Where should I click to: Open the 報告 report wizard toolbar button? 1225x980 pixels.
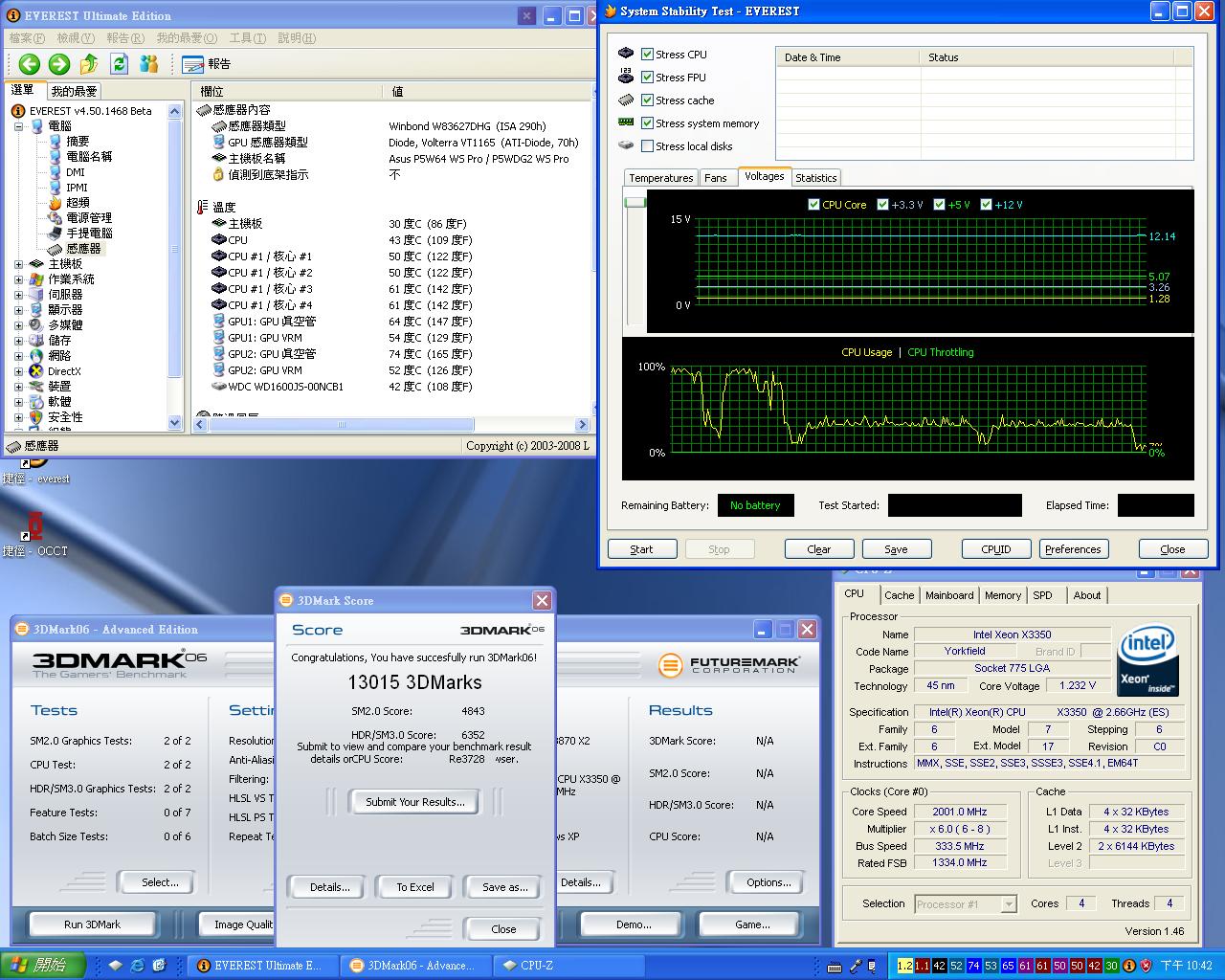(x=207, y=64)
